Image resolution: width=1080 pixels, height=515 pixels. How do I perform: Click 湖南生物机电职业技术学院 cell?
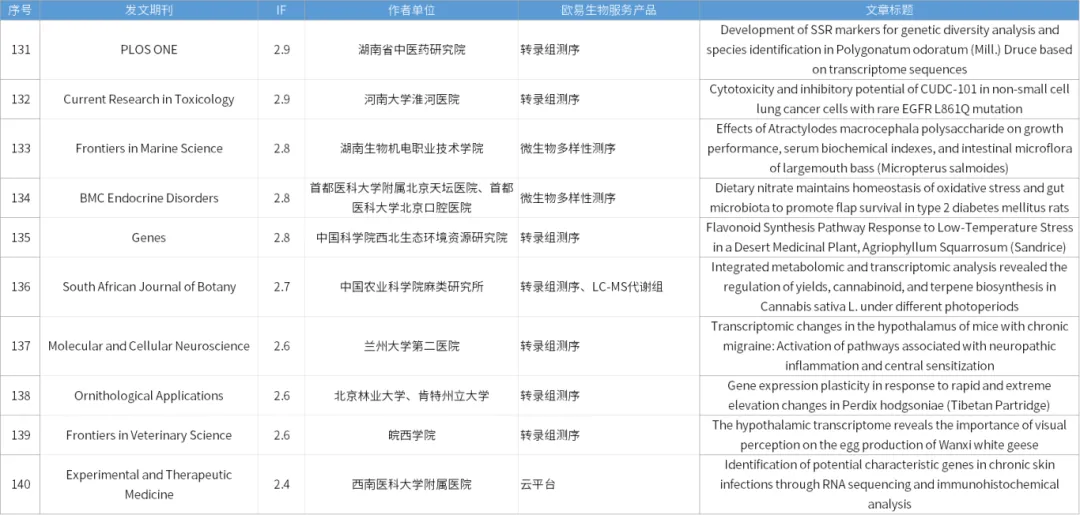[x=411, y=149]
